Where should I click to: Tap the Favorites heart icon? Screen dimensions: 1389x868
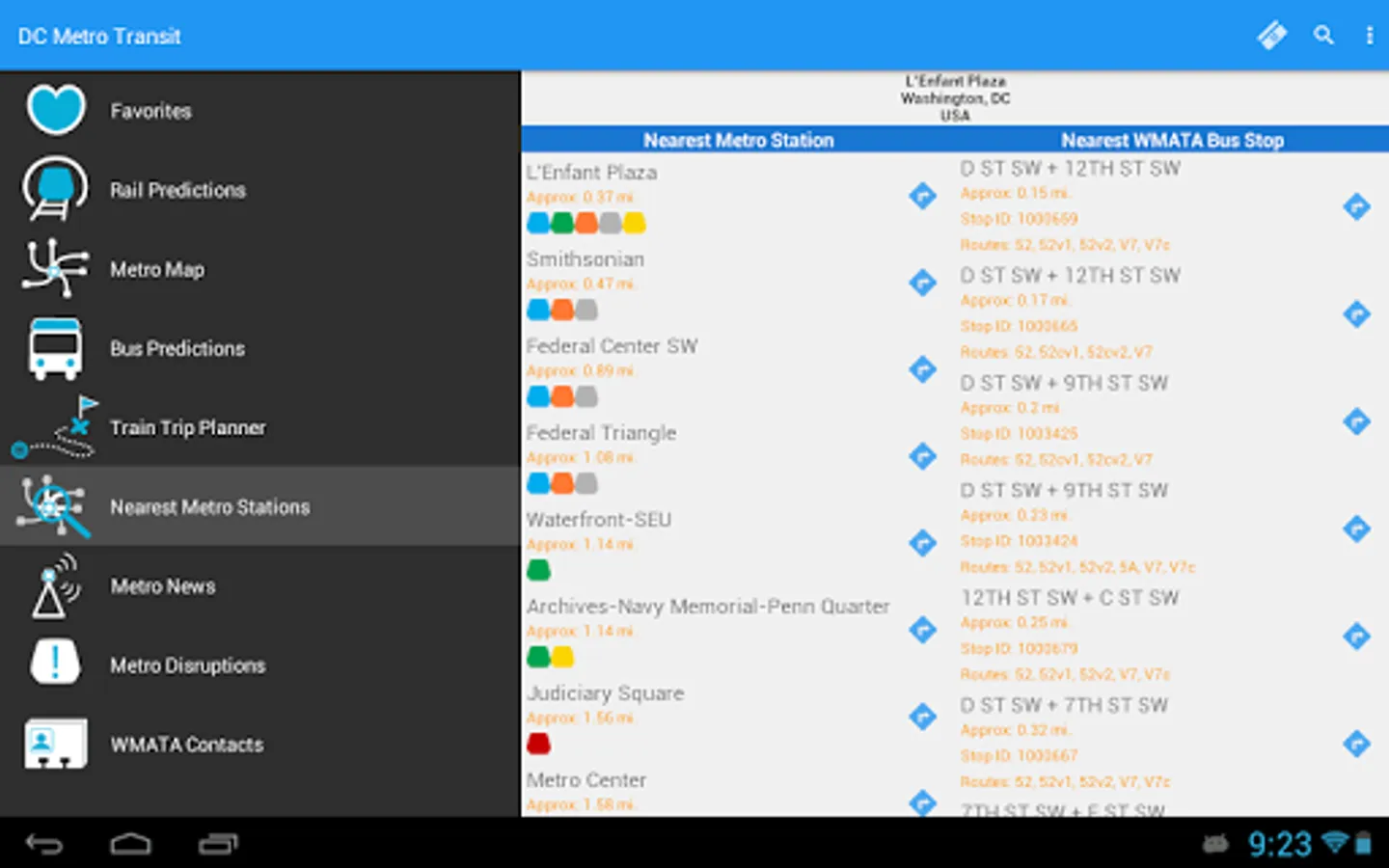56,110
